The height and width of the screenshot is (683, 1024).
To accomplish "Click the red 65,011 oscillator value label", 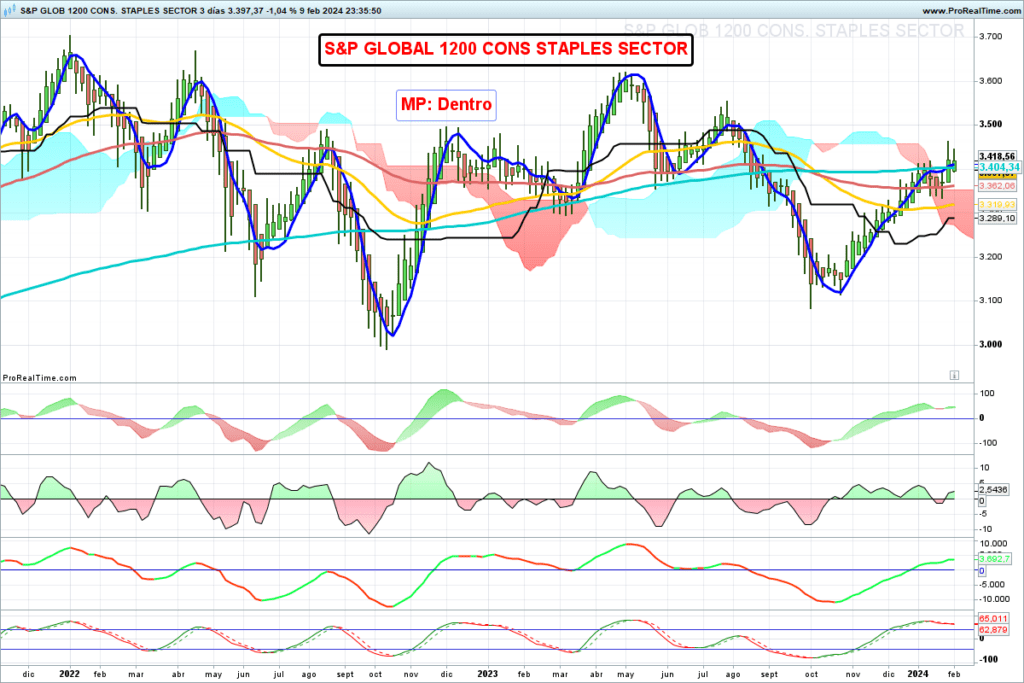I will [993, 618].
